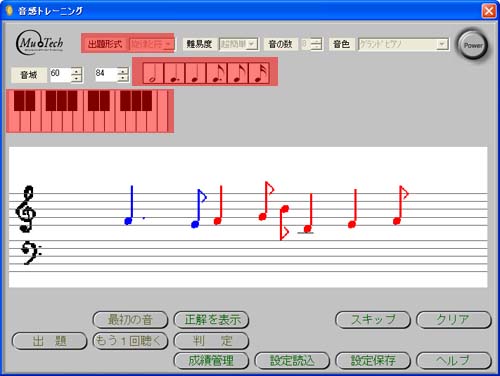
Task: Click the 判定 button
Action: click(x=211, y=341)
